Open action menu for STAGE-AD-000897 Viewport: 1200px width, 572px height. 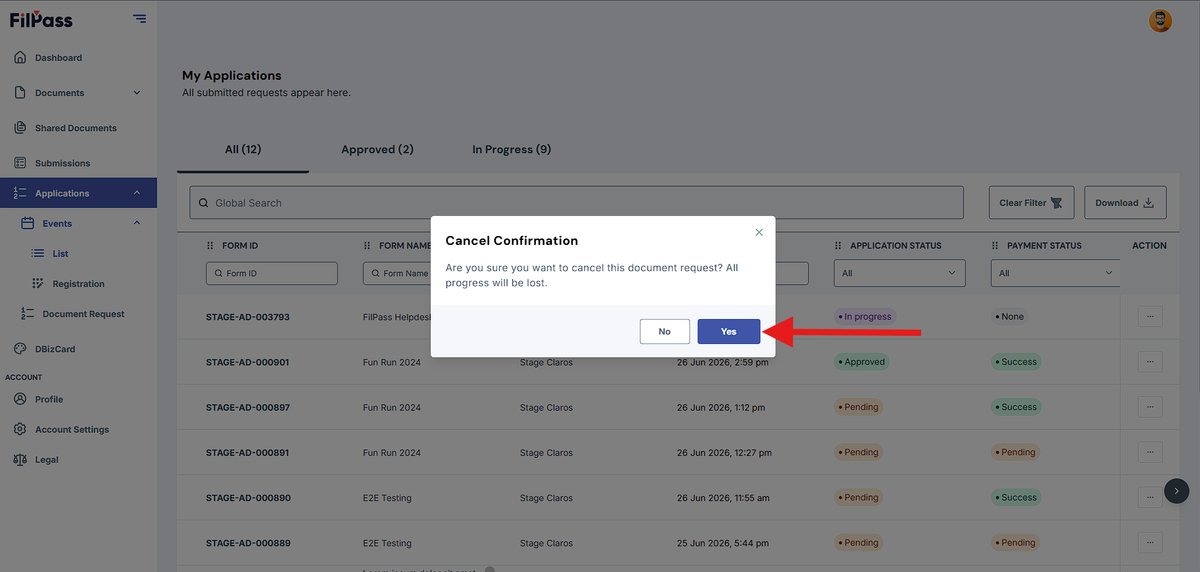[1150, 407]
